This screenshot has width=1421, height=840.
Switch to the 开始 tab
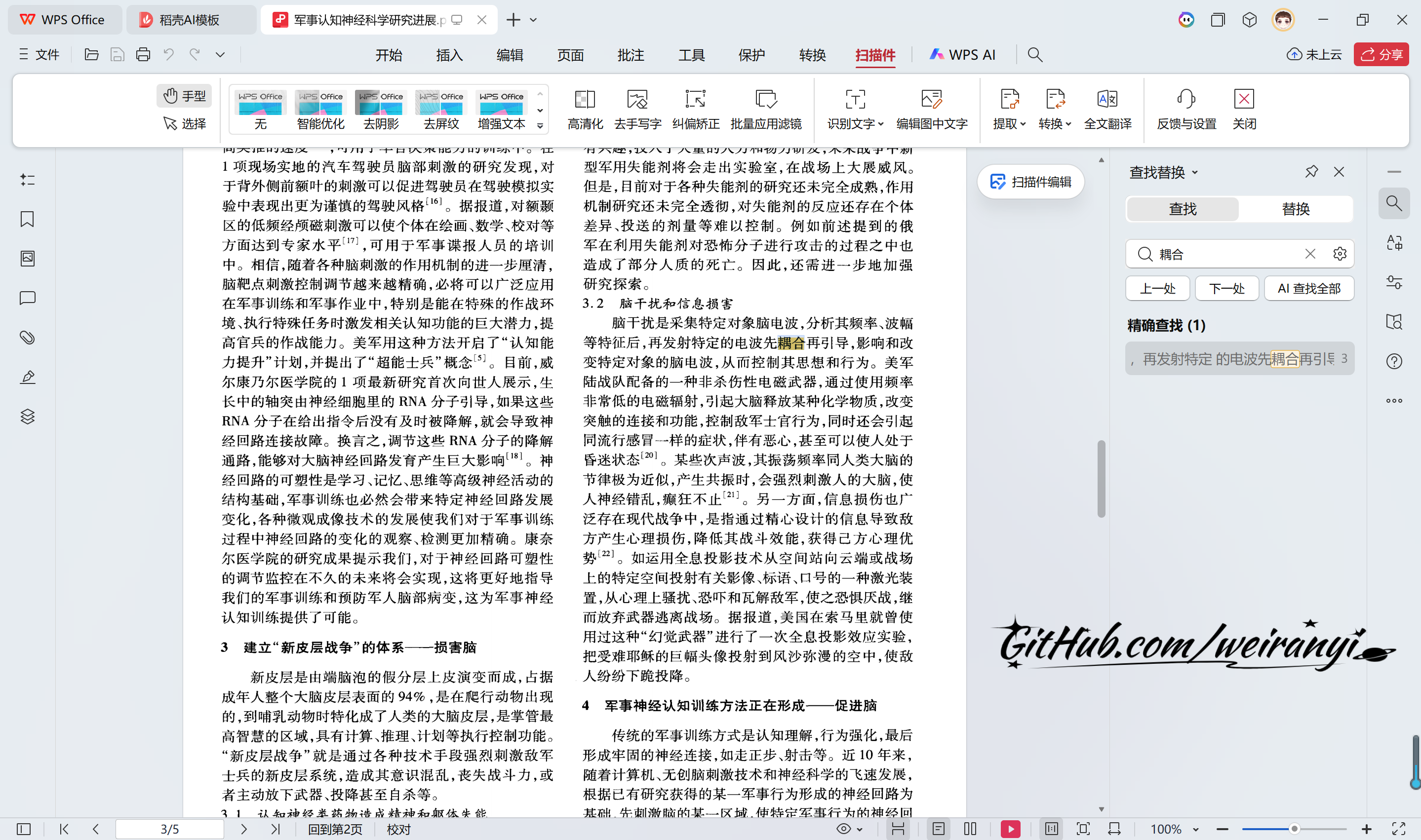tap(389, 55)
